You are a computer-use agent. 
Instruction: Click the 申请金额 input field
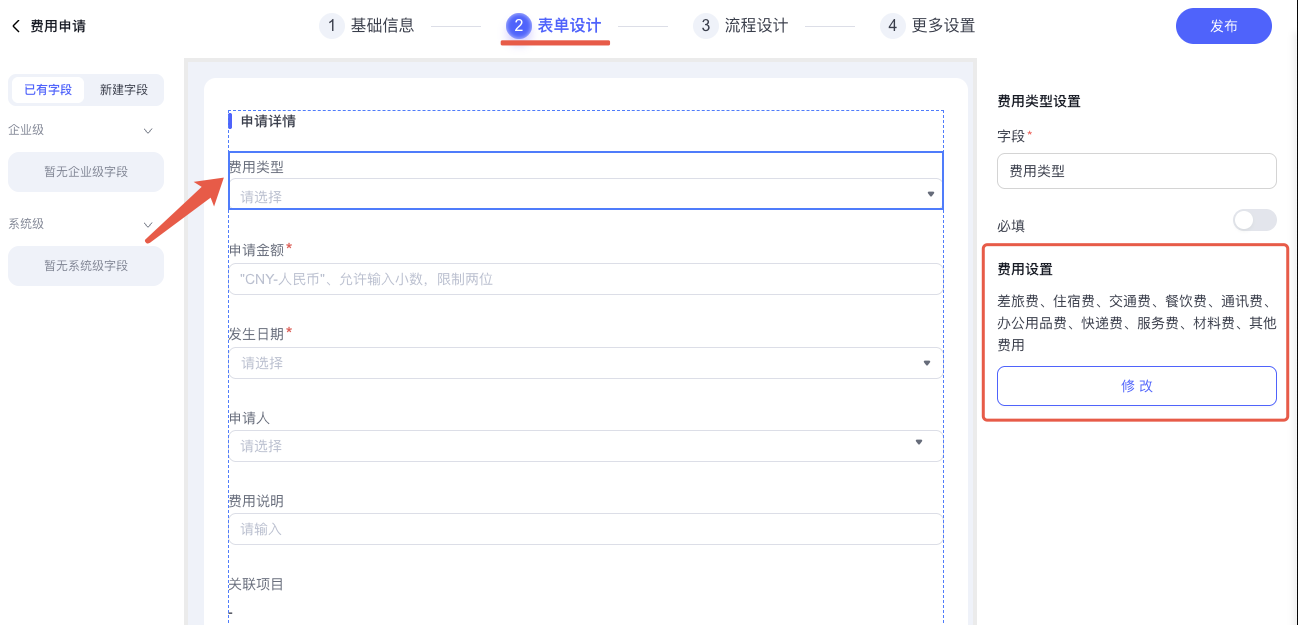(586, 279)
